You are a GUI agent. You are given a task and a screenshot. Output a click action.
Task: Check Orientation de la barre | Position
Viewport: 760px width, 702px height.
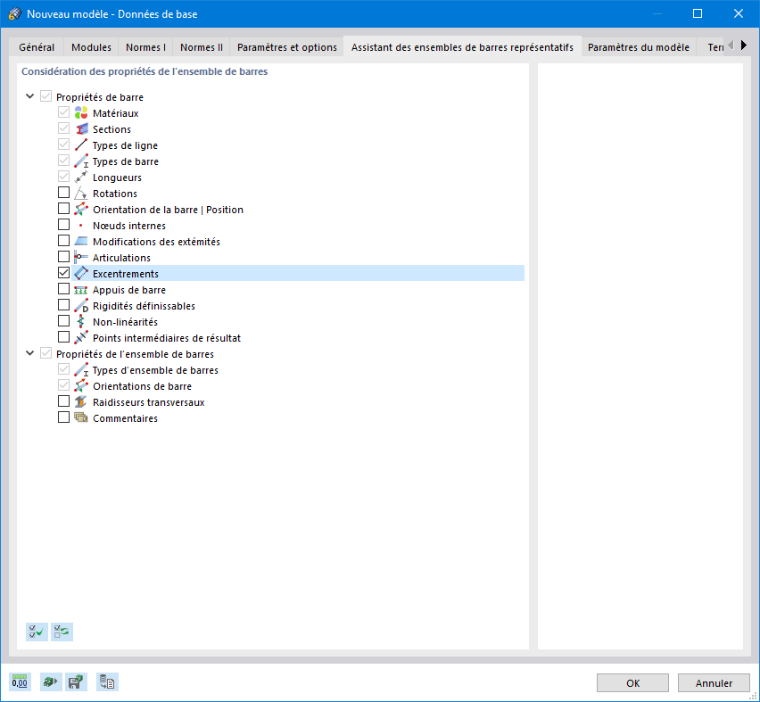point(63,208)
